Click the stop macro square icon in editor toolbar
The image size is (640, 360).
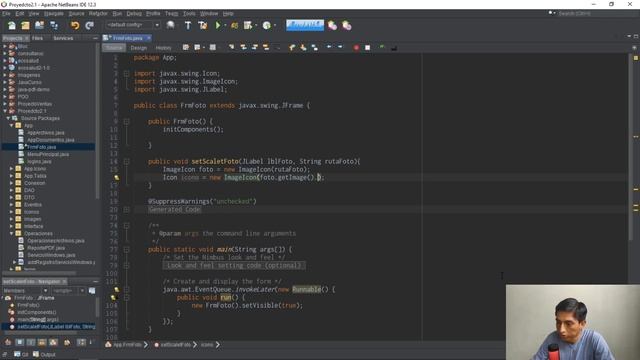(x=367, y=48)
